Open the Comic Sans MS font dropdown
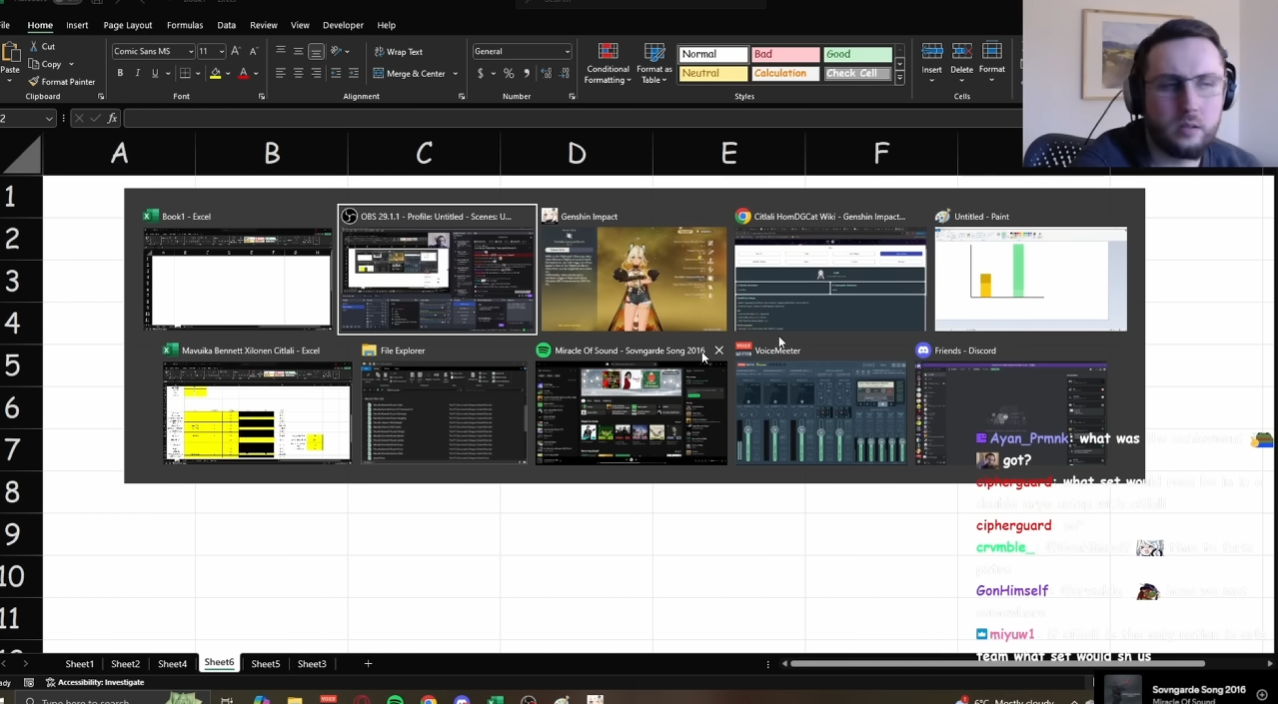The width and height of the screenshot is (1278, 704). click(190, 52)
